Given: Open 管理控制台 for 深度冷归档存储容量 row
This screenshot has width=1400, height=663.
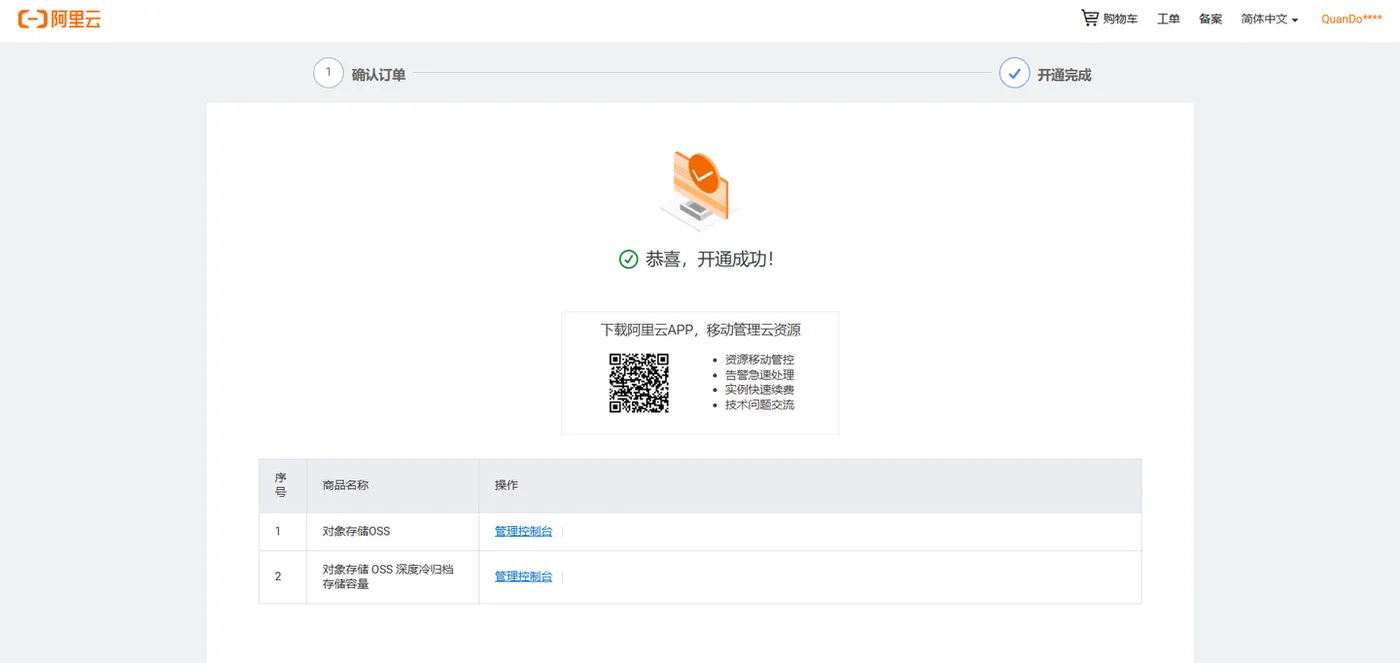Looking at the screenshot, I should 523,576.
